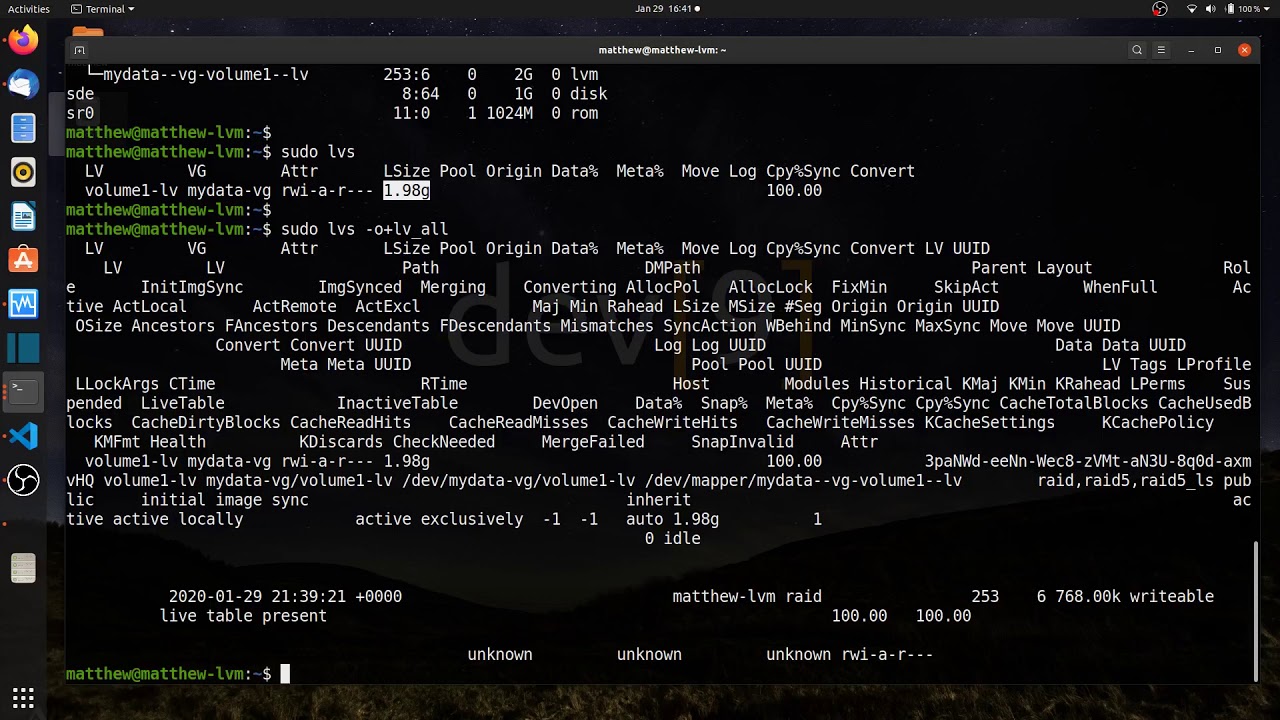Click the 'inherit' allocation value
1280x720 pixels.
pyautogui.click(x=659, y=500)
